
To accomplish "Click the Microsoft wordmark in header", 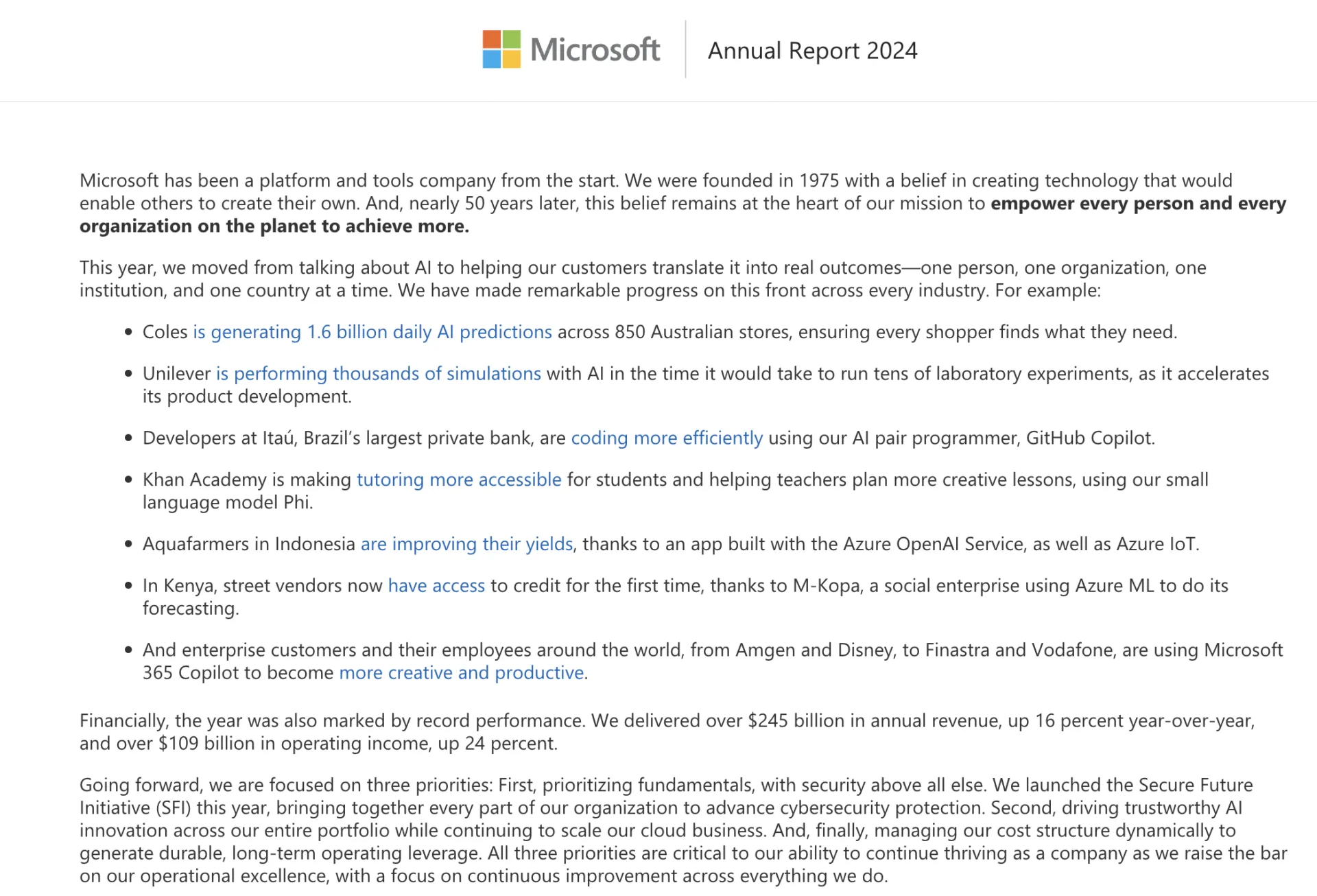I will click(595, 50).
